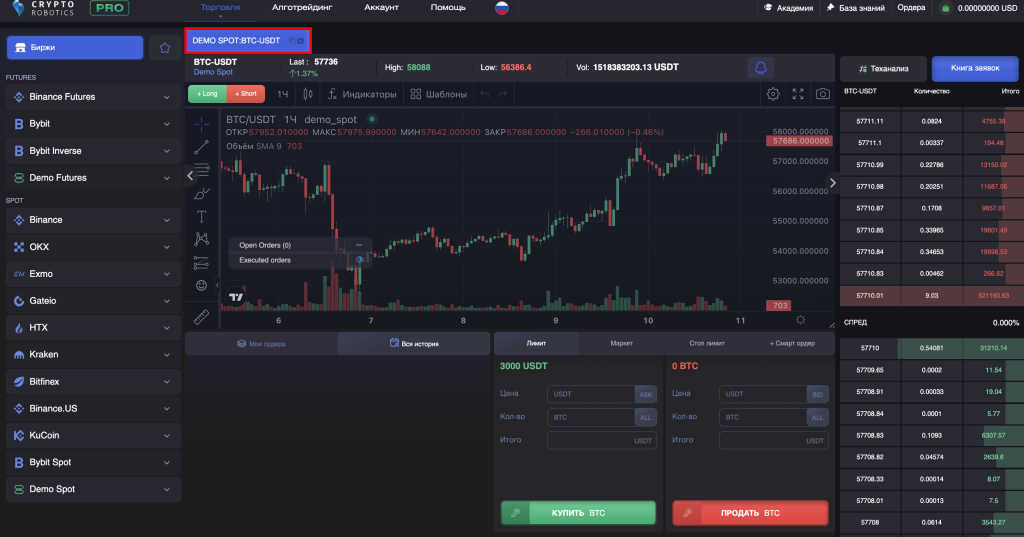Toggle Executed orders display on chart
The width and height of the screenshot is (1024, 537).
point(359,260)
